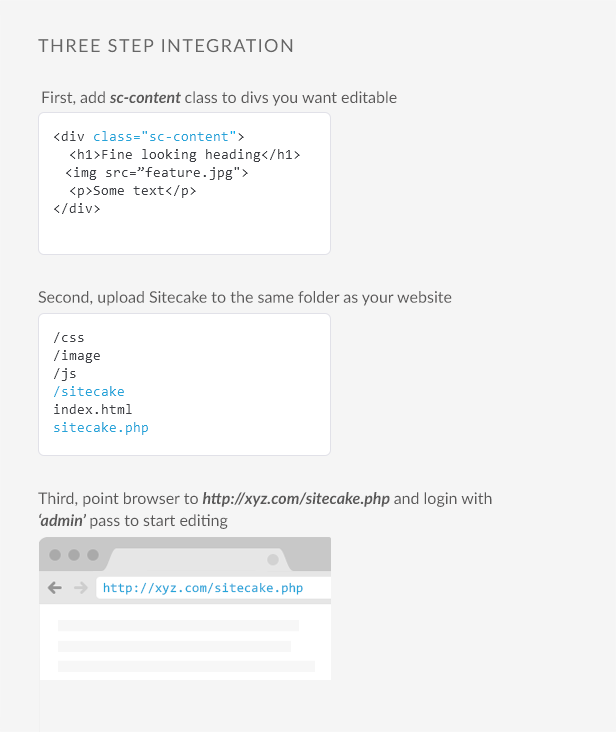Image resolution: width=616 pixels, height=732 pixels.
Task: Select the browser tab in mockup
Action: (198, 559)
